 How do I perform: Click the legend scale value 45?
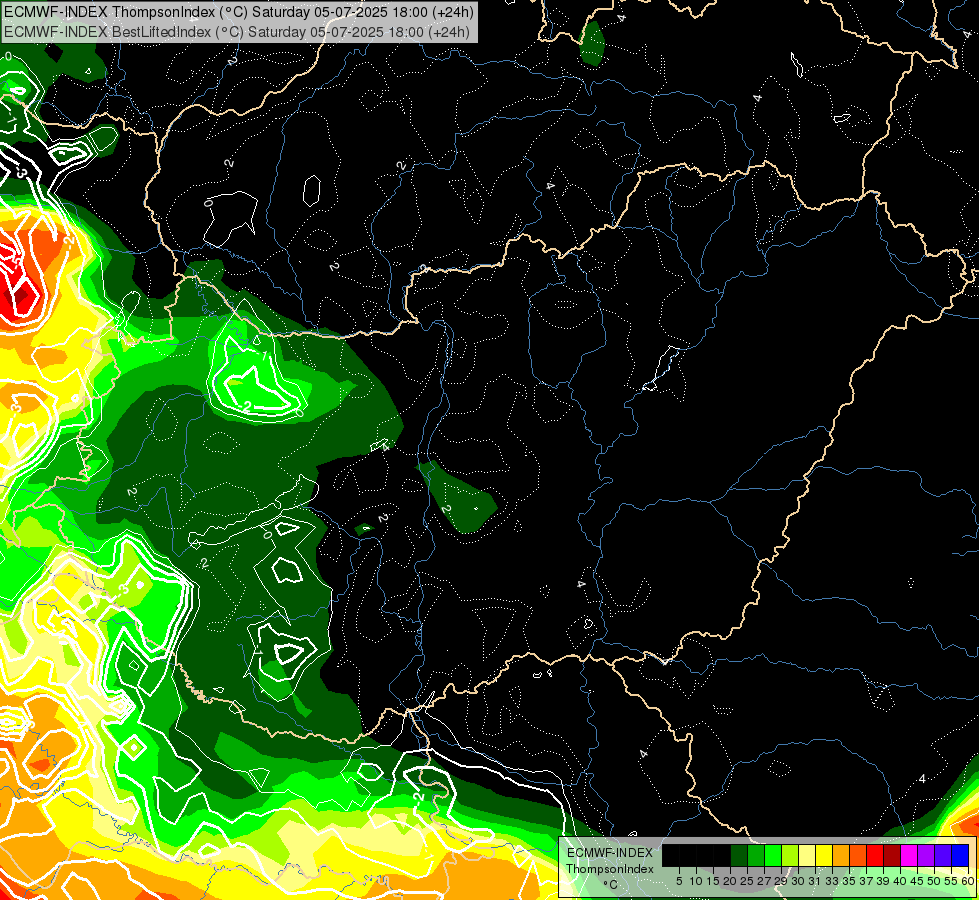918,881
